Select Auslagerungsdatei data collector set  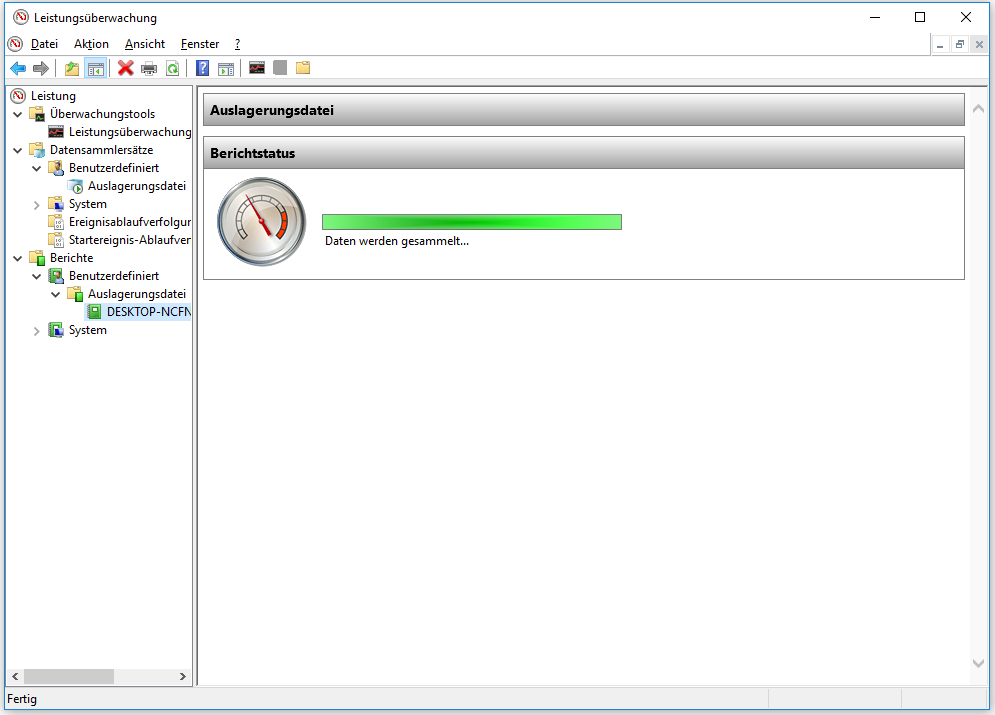point(136,186)
